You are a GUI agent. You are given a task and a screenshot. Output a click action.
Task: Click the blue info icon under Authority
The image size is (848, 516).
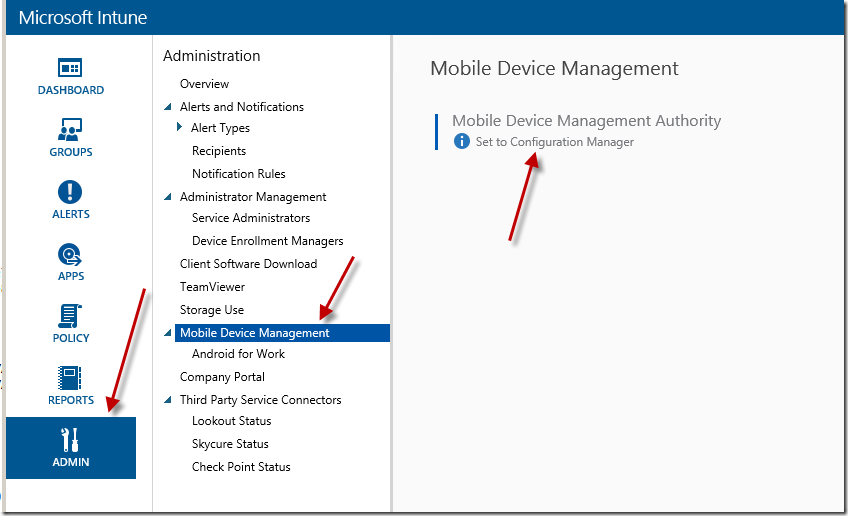(x=461, y=142)
